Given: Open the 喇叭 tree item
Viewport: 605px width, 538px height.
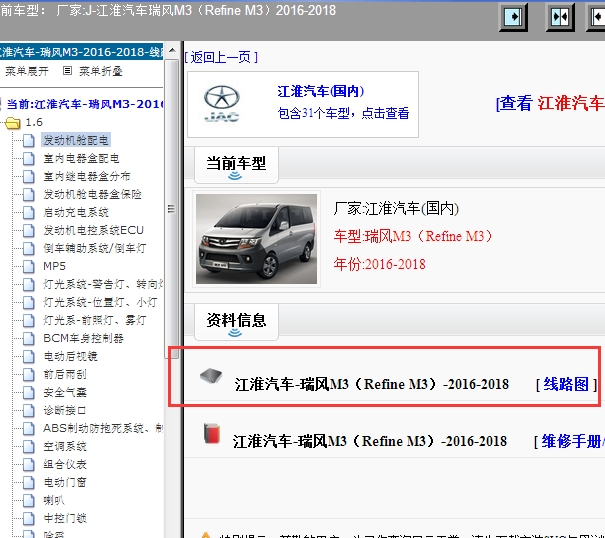Looking at the screenshot, I should click(54, 501).
